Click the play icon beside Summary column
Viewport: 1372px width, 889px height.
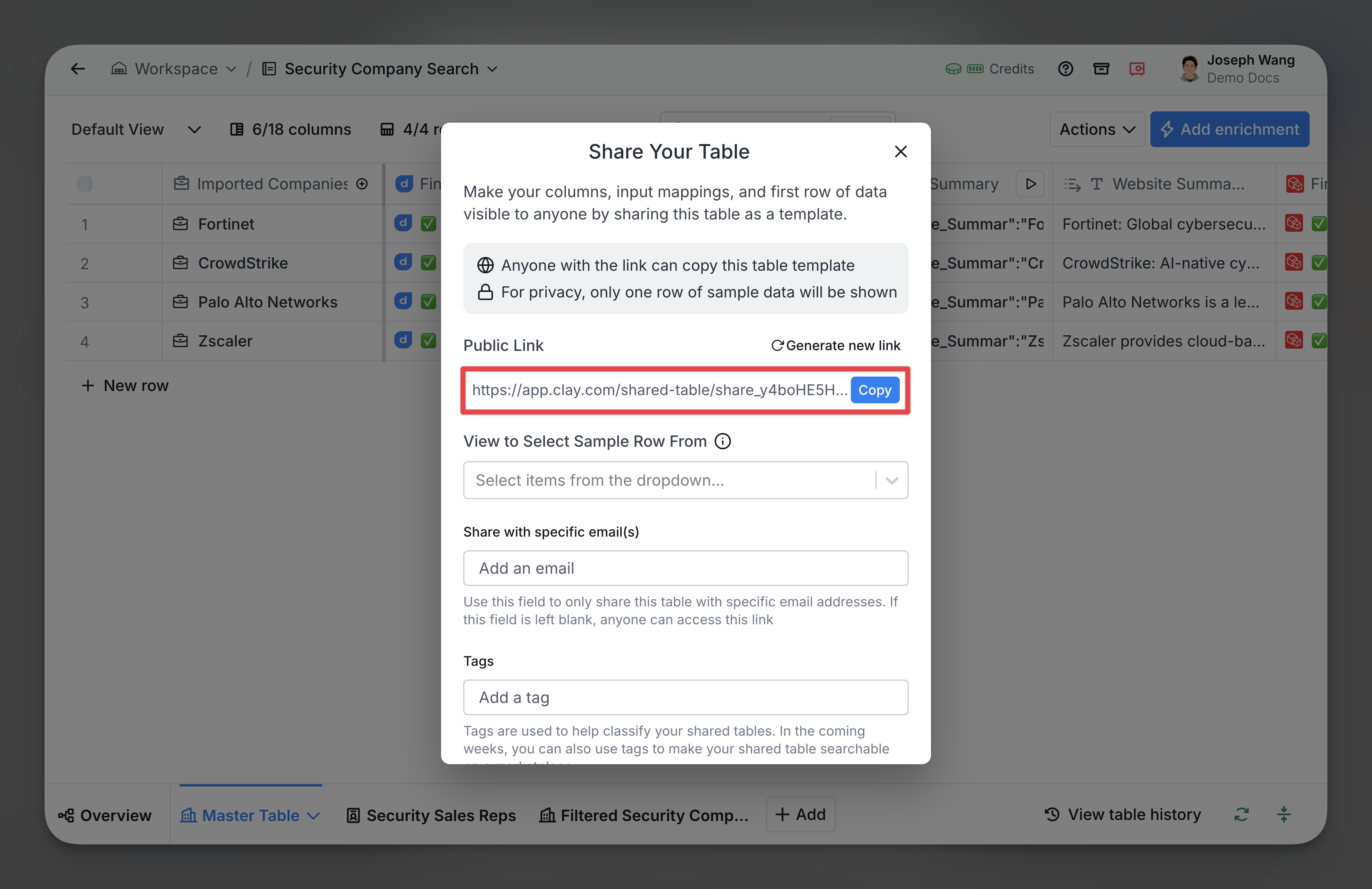pos(1030,184)
